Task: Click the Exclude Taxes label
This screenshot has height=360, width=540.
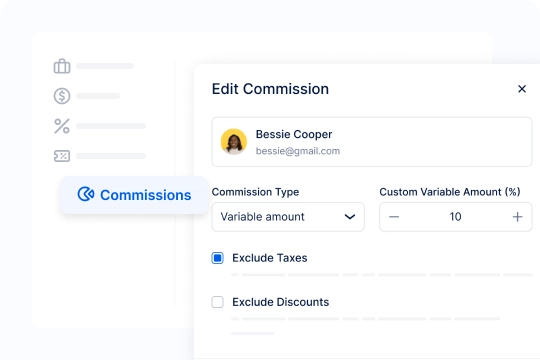Action: tap(270, 258)
